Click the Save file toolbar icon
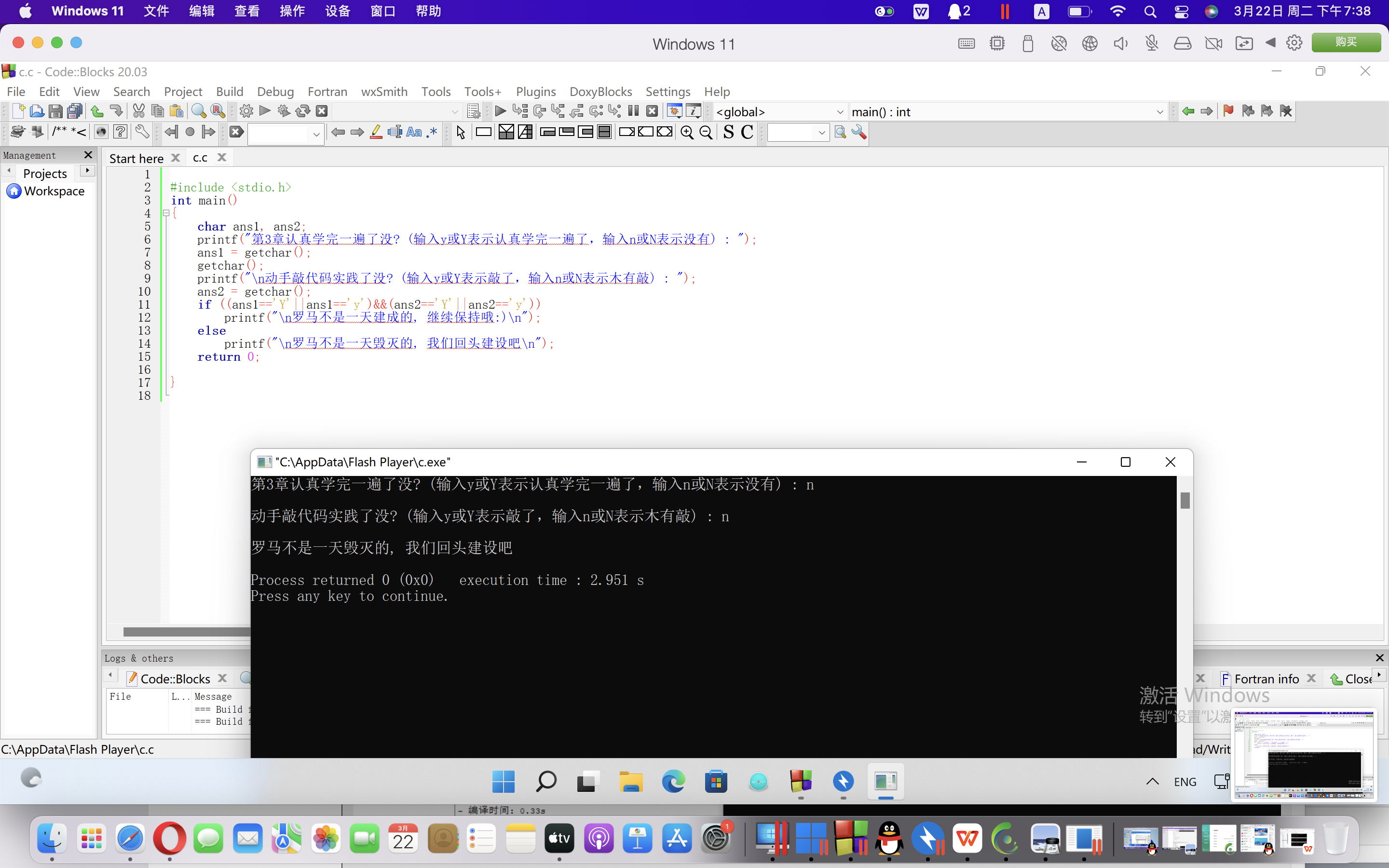 point(55,111)
